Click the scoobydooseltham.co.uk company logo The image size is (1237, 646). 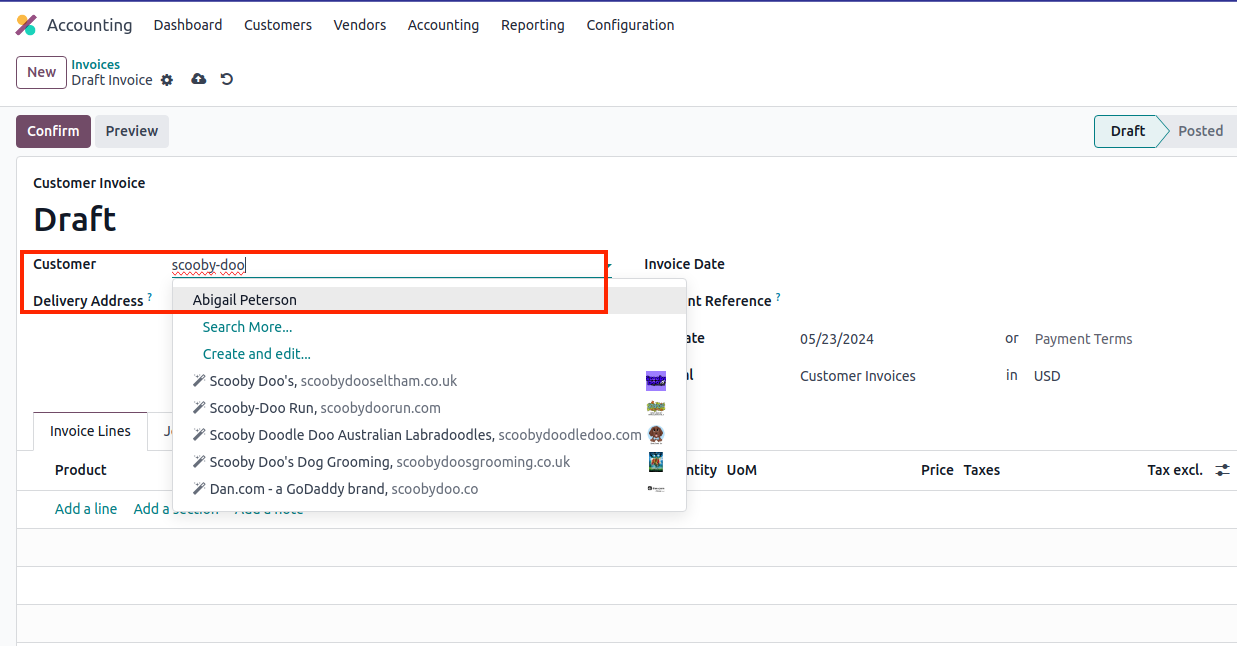pos(656,380)
